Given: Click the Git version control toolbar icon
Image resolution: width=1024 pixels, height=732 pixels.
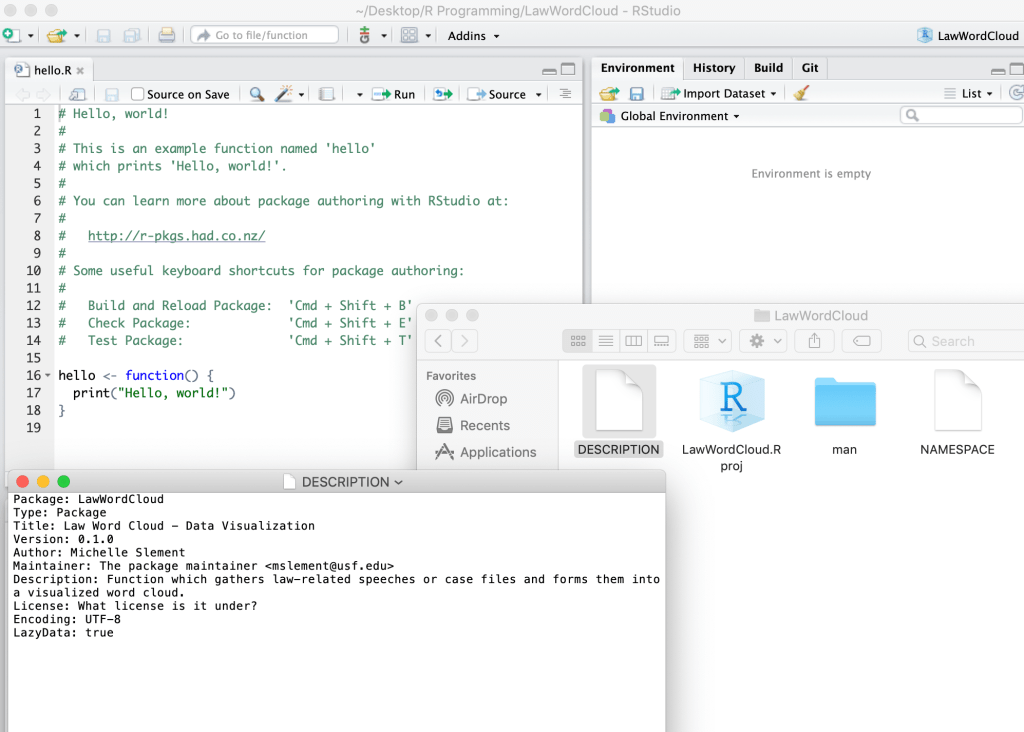Looking at the screenshot, I should coord(365,35).
